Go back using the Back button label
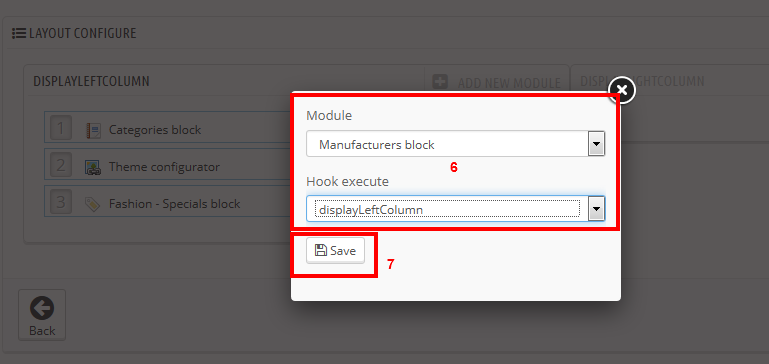 click(x=42, y=331)
